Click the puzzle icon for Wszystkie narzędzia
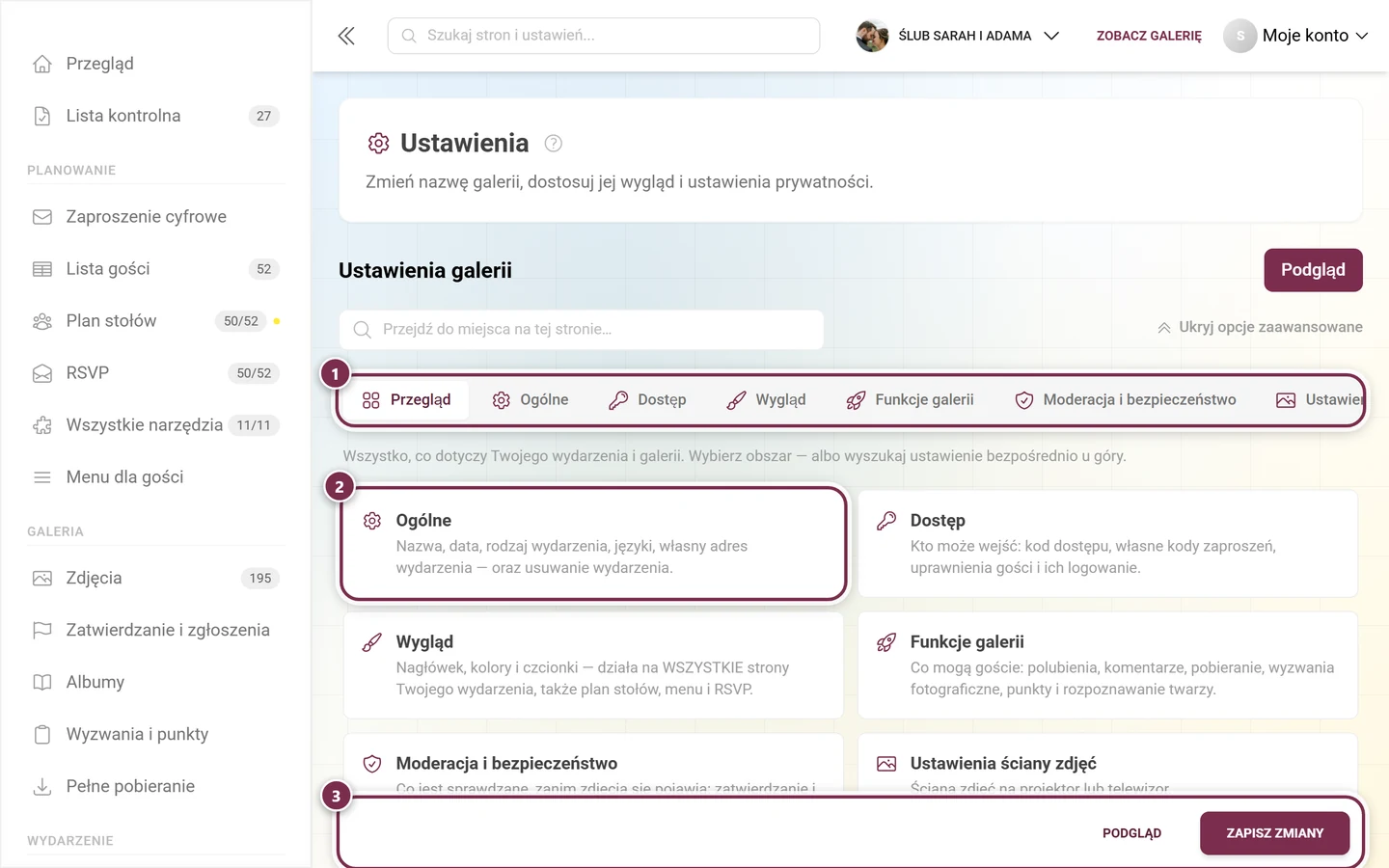 tap(42, 425)
